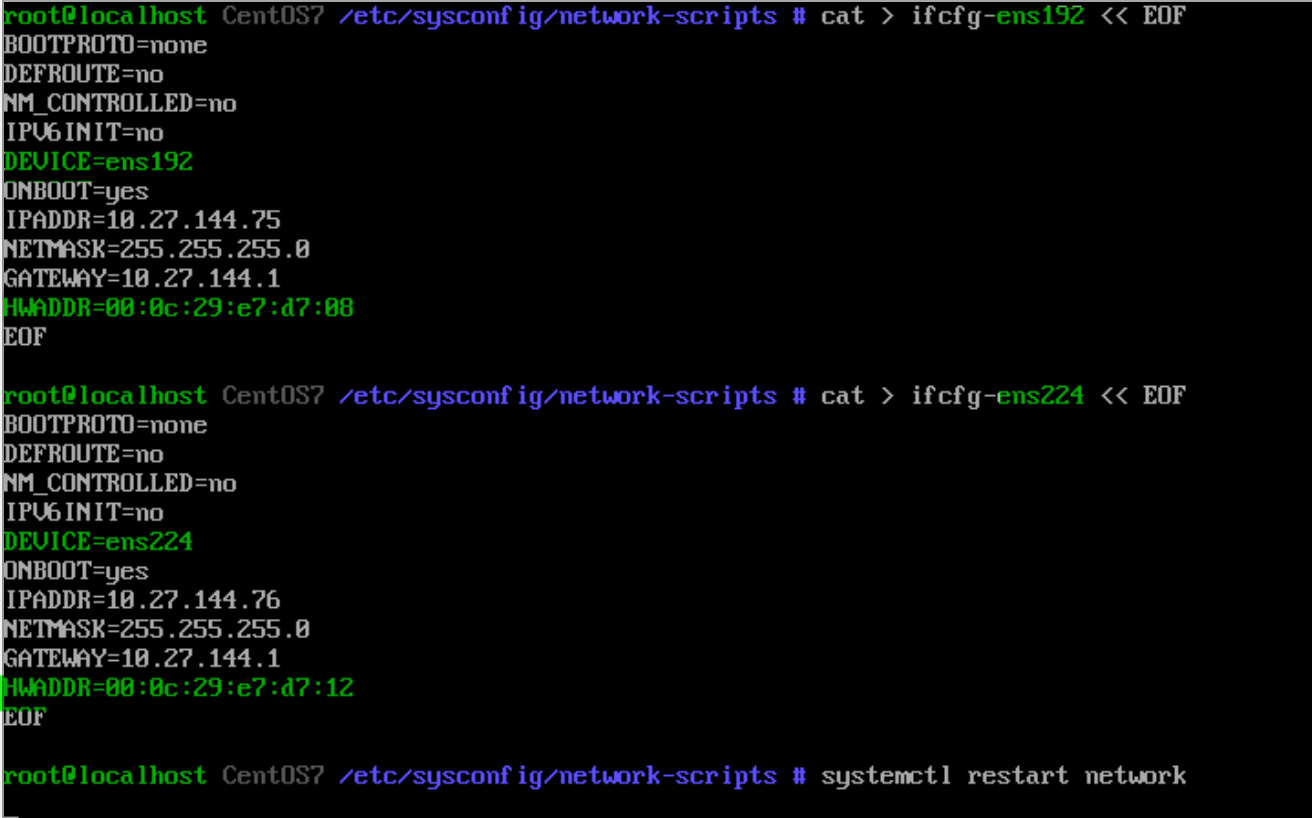Screen dimensions: 1312x818
Task: Click the second GATEWAY=10.27.144.1 line
Action: pos(142,658)
